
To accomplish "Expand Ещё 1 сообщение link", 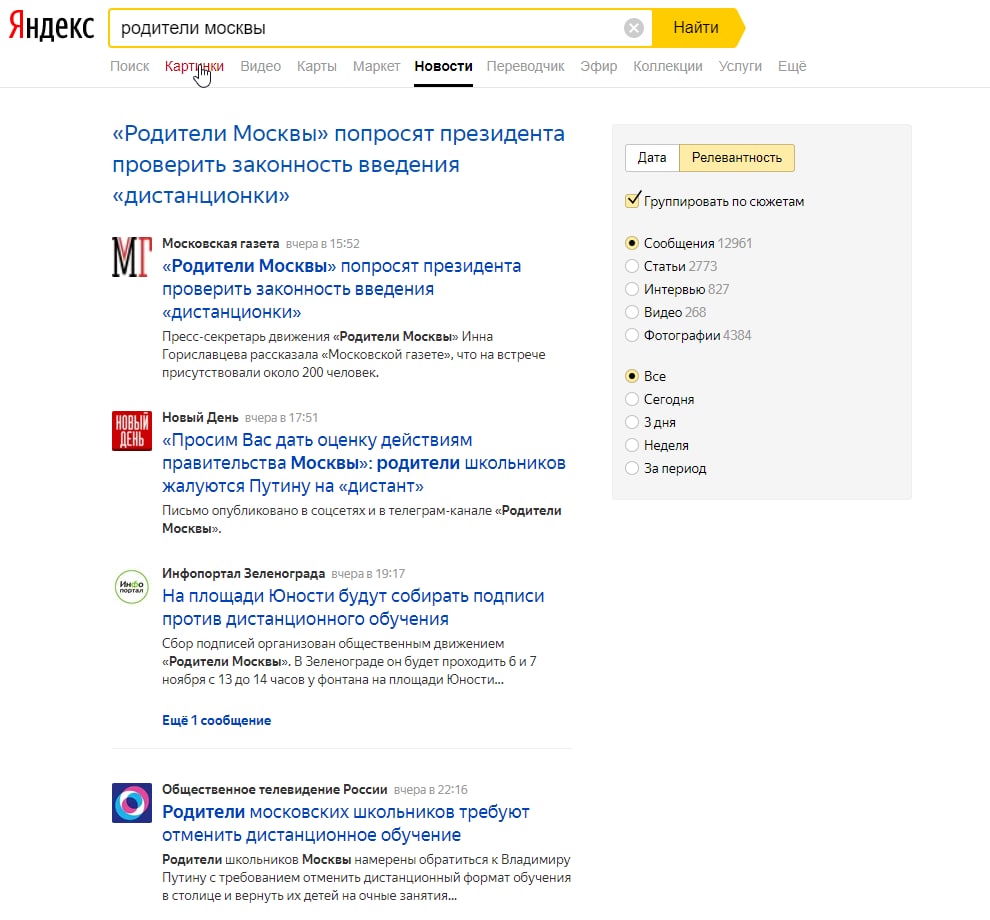I will pos(217,720).
